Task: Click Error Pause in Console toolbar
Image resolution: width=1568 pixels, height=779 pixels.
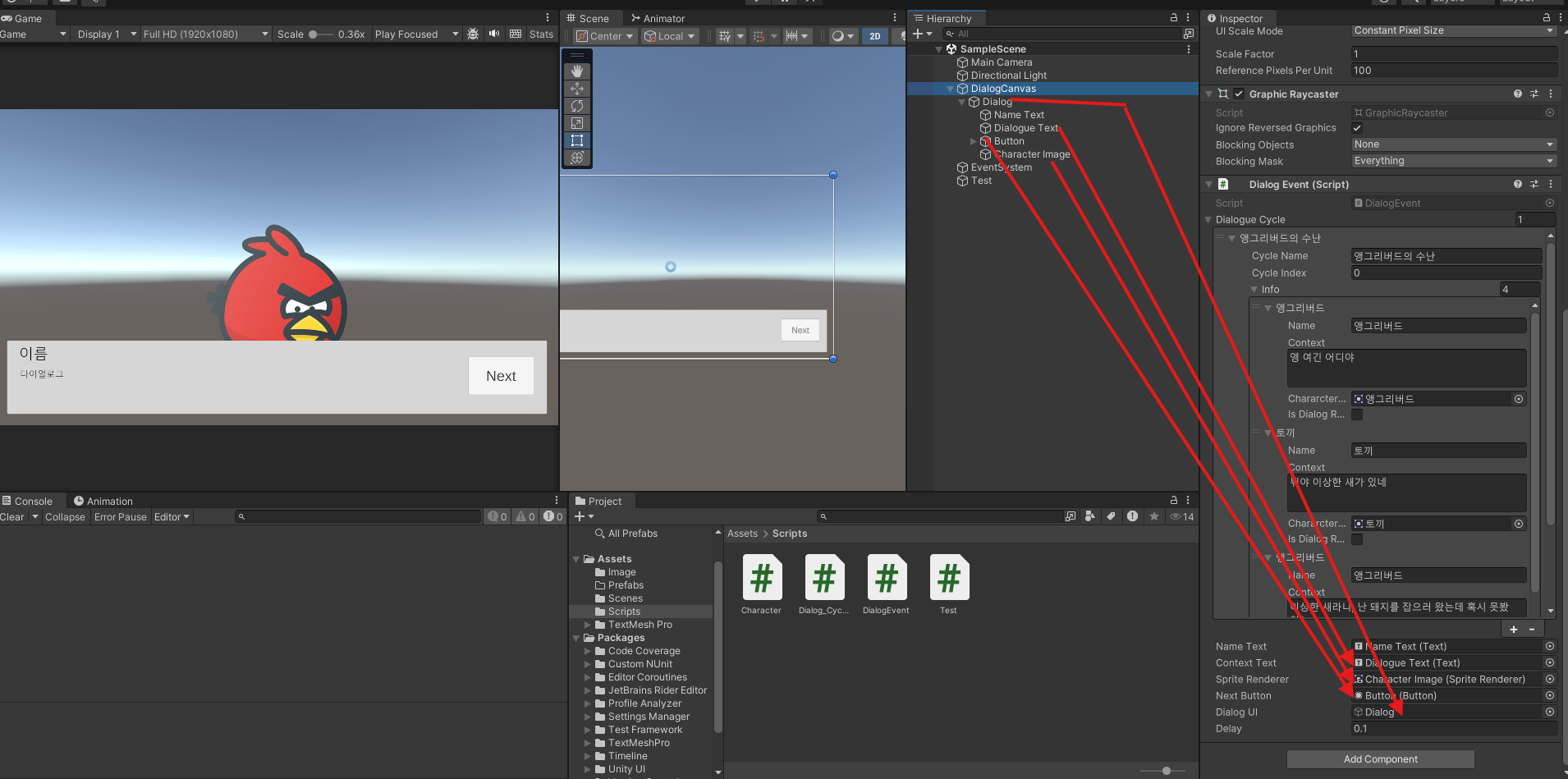Action: (x=120, y=516)
